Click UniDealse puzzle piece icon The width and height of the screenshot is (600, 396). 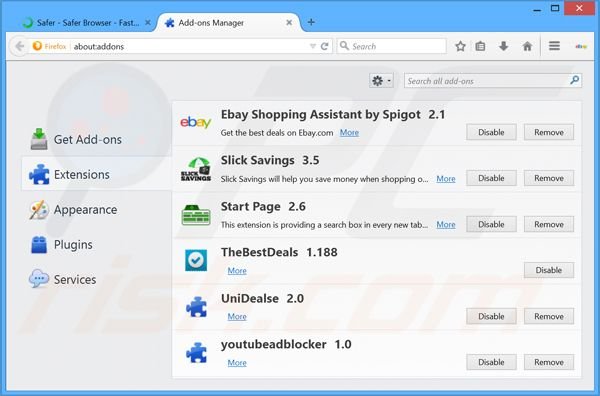coord(196,307)
